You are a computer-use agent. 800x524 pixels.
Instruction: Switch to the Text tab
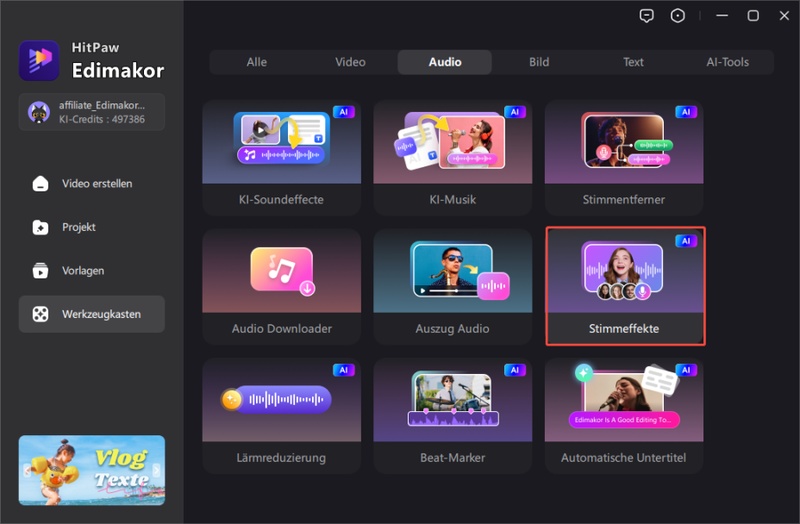tap(633, 62)
